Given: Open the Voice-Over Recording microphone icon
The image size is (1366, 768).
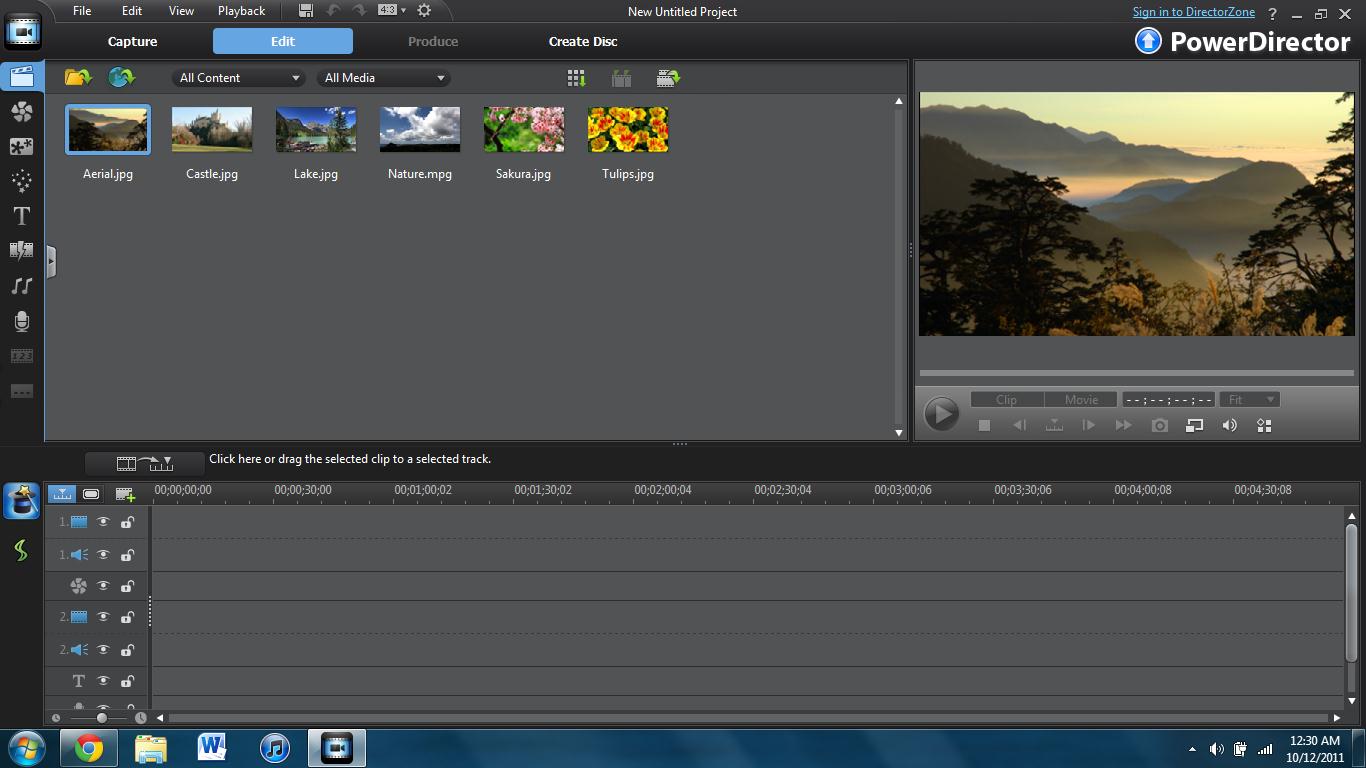Looking at the screenshot, I should pos(21,321).
